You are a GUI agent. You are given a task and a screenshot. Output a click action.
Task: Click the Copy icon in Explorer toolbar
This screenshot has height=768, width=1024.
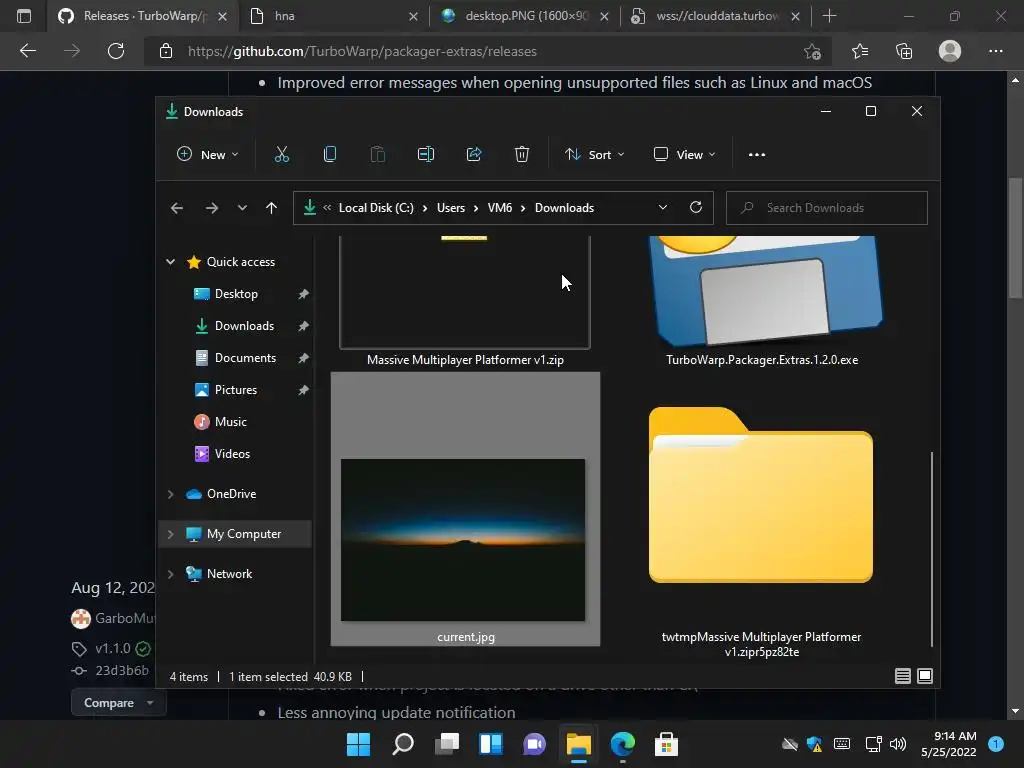330,155
